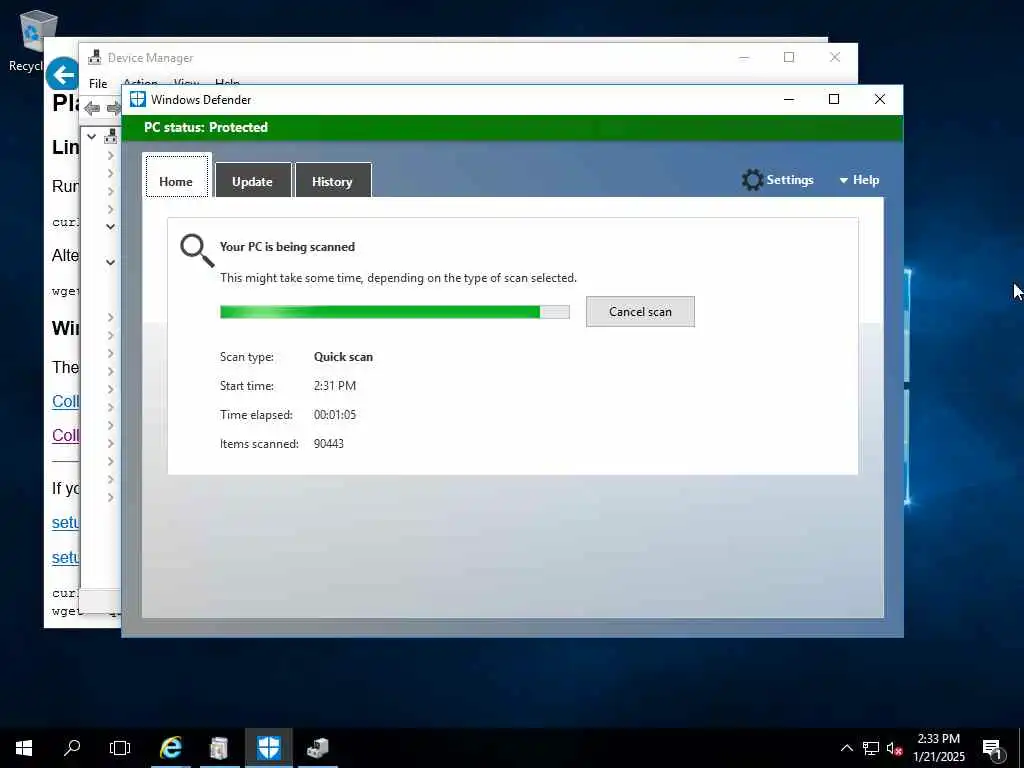The width and height of the screenshot is (1024, 768).
Task: Minimize the Windows Defender window
Action: tap(789, 99)
